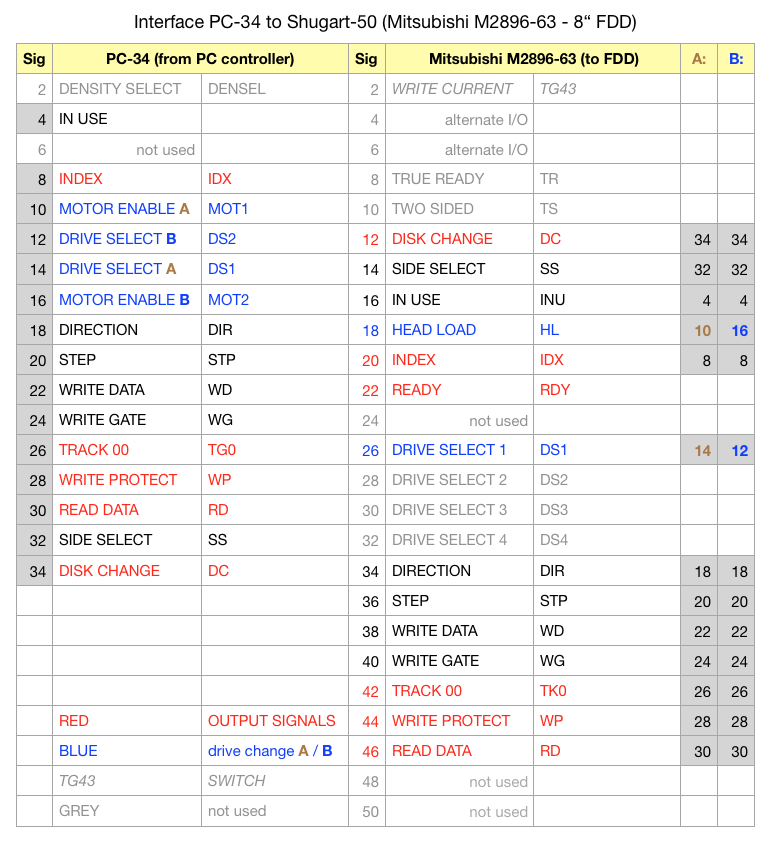Select the 'INU' abbreviation cell
This screenshot has width=773, height=846.
click(606, 299)
